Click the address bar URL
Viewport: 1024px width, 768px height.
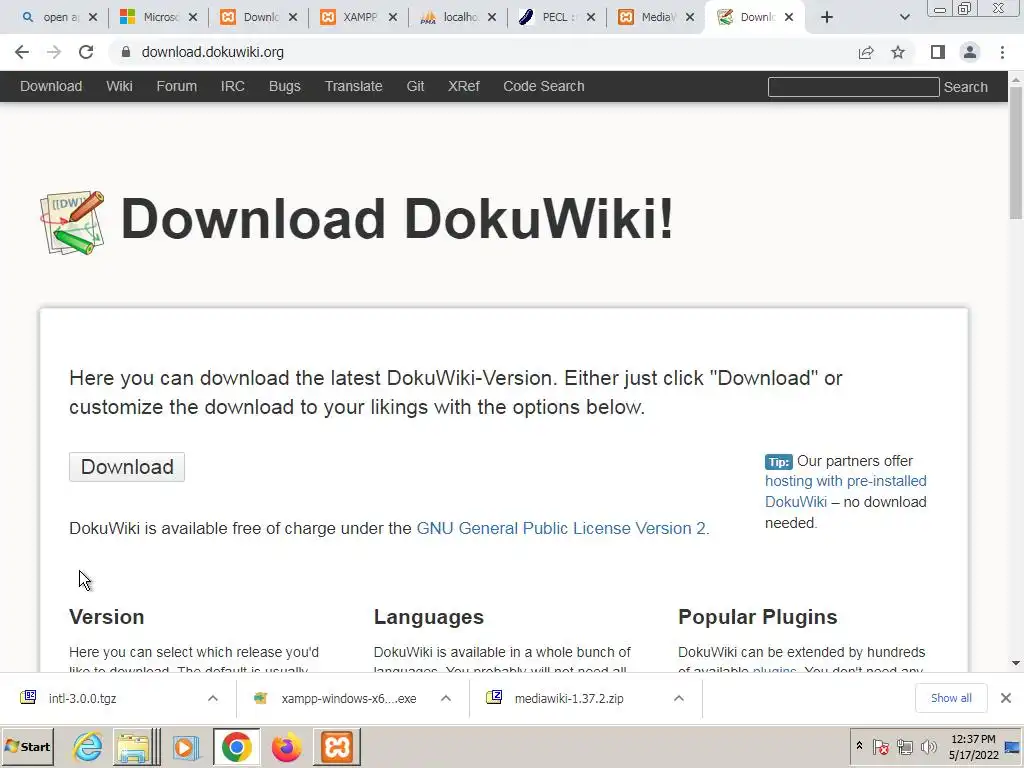click(x=212, y=52)
